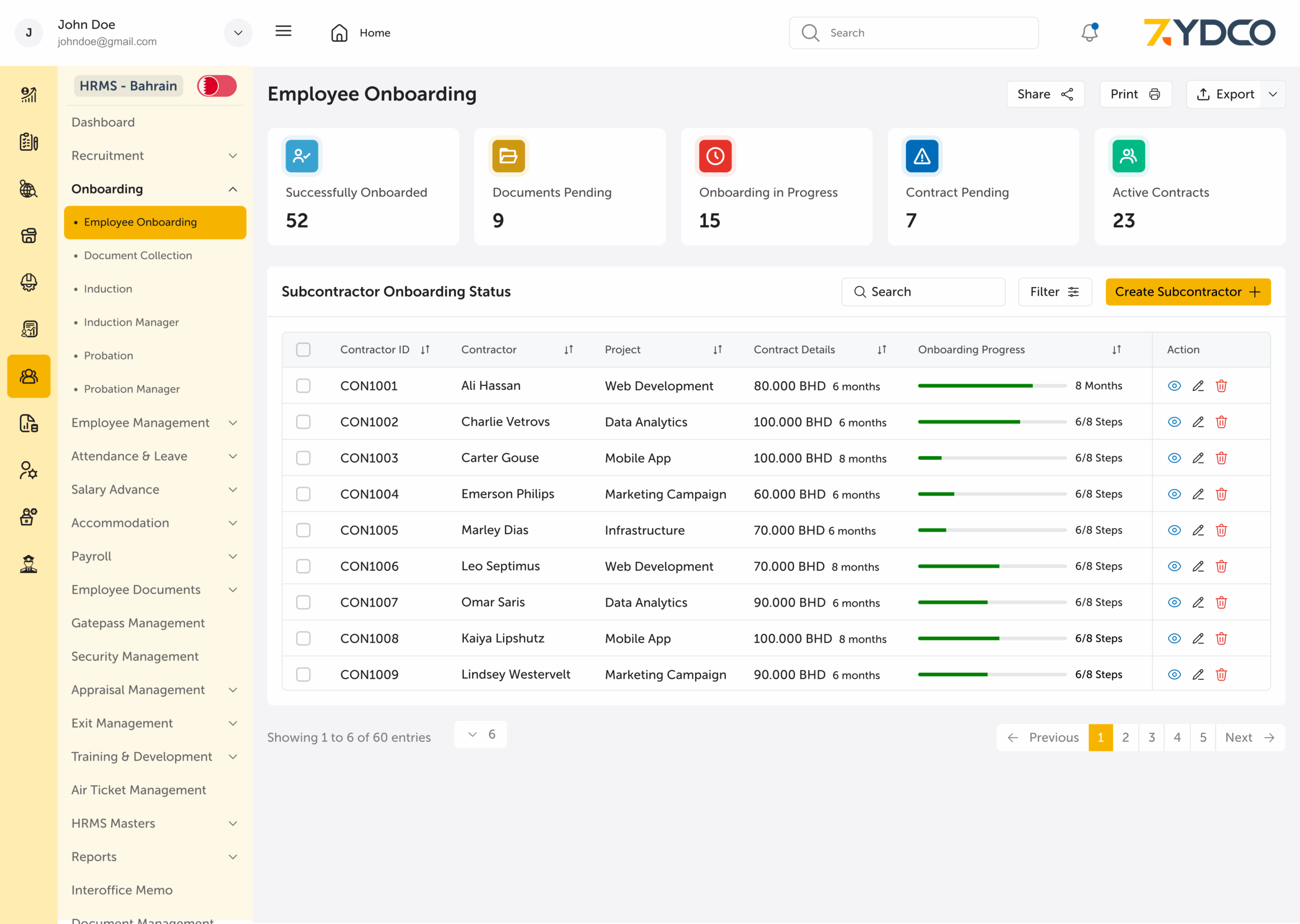Open the hamburger menu icon
This screenshot has height=924, width=1300.
tap(283, 31)
